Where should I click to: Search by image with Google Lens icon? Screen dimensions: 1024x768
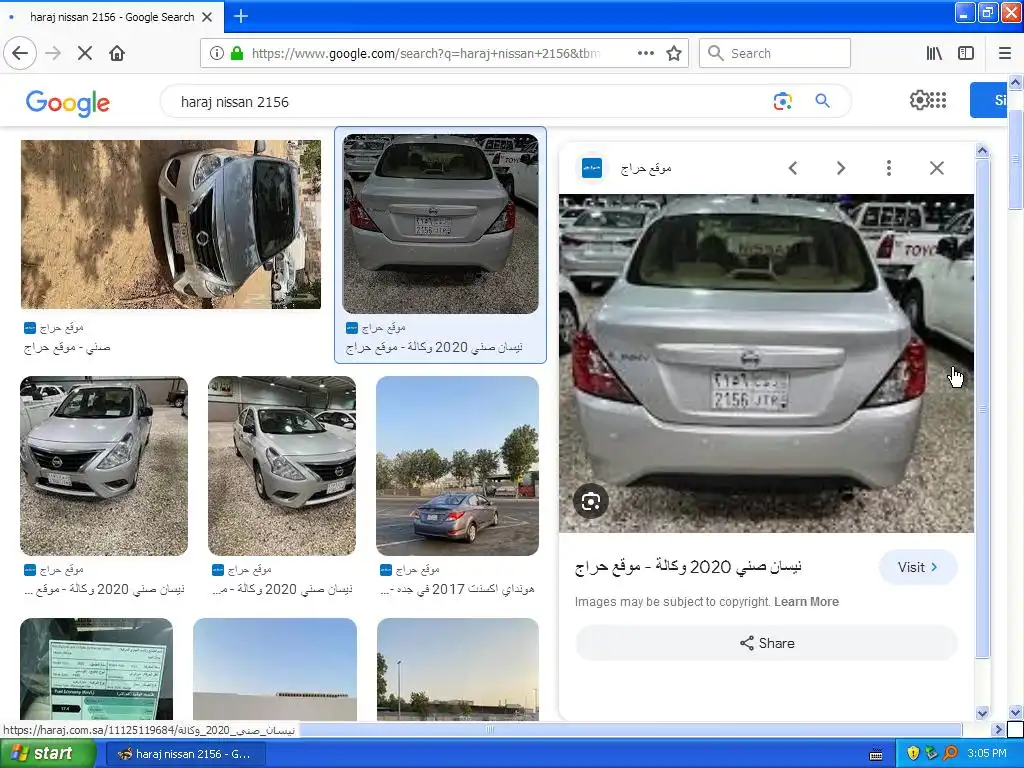pyautogui.click(x=782, y=101)
